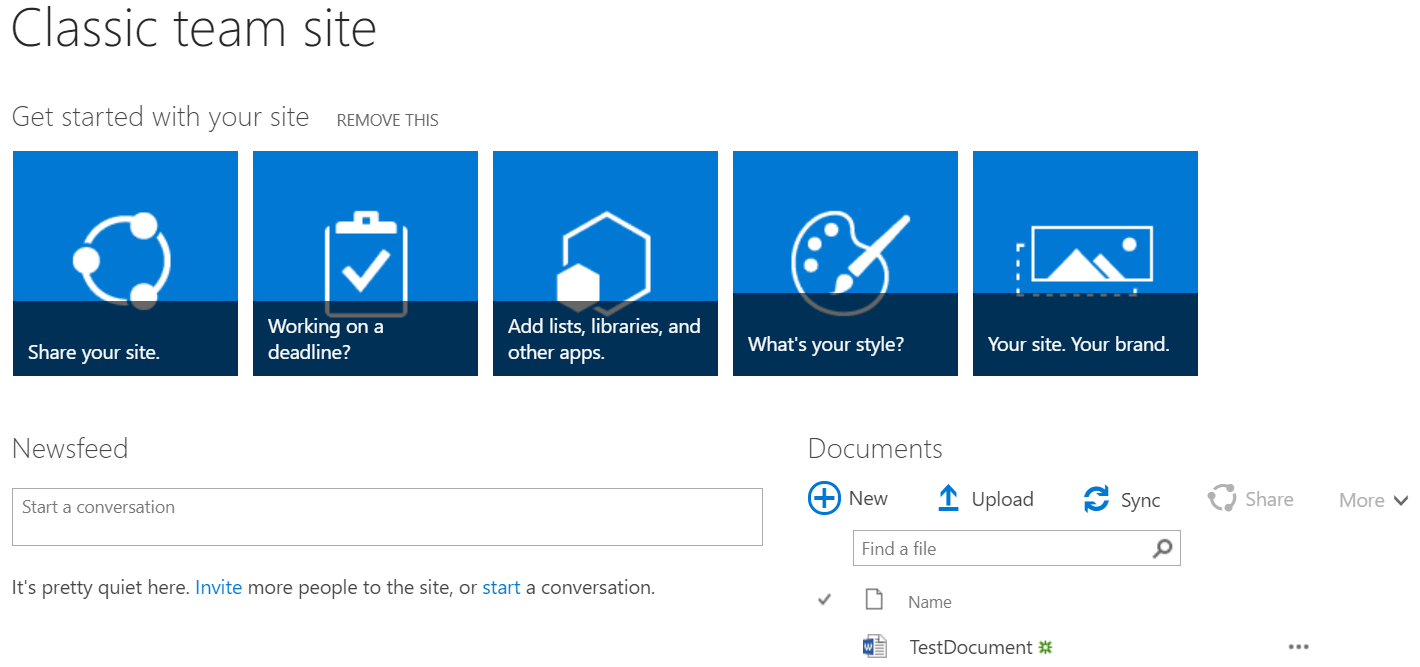The width and height of the screenshot is (1420, 667).
Task: Open the New document icon under Documents
Action: point(823,498)
